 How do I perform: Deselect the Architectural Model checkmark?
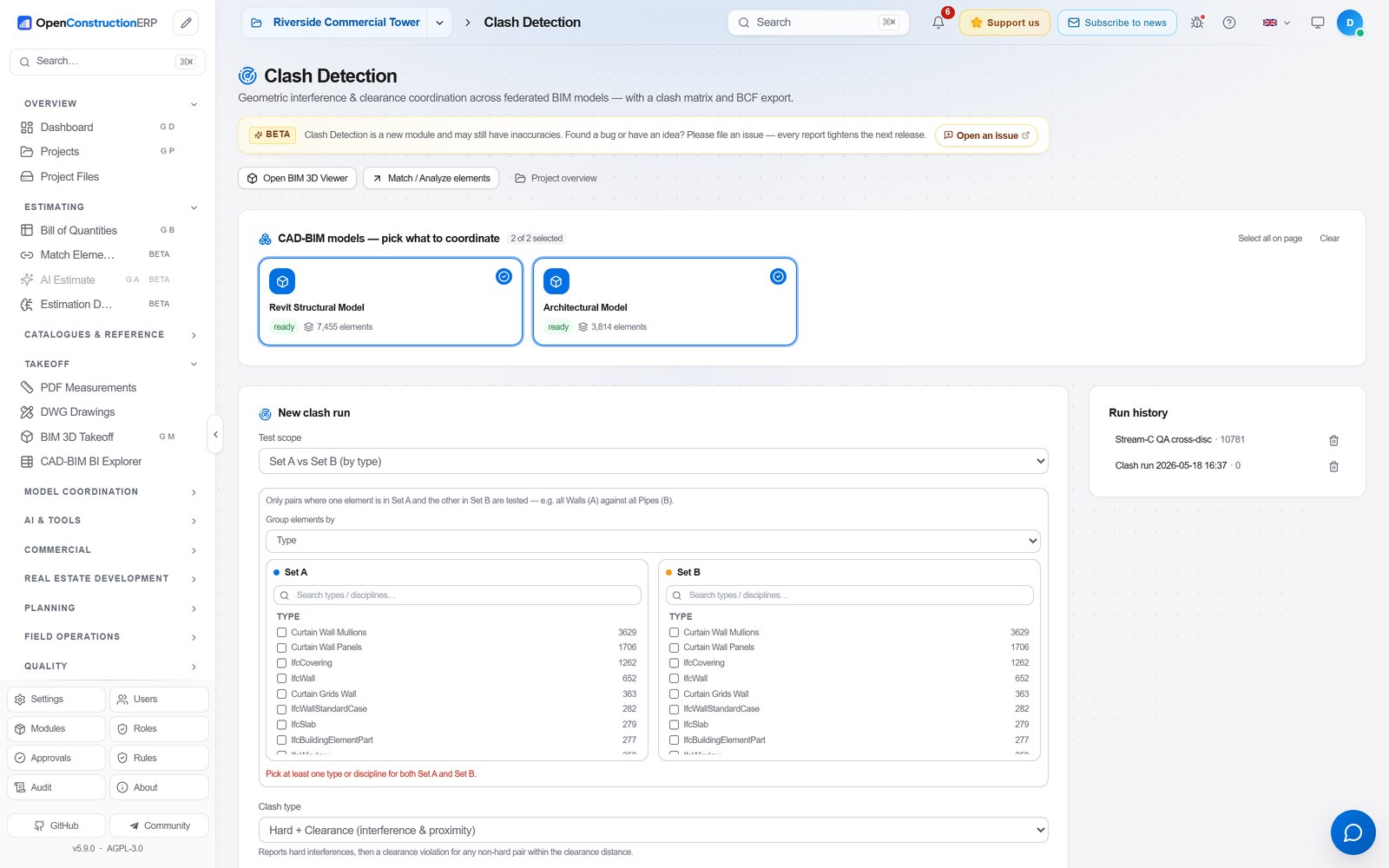tap(778, 276)
